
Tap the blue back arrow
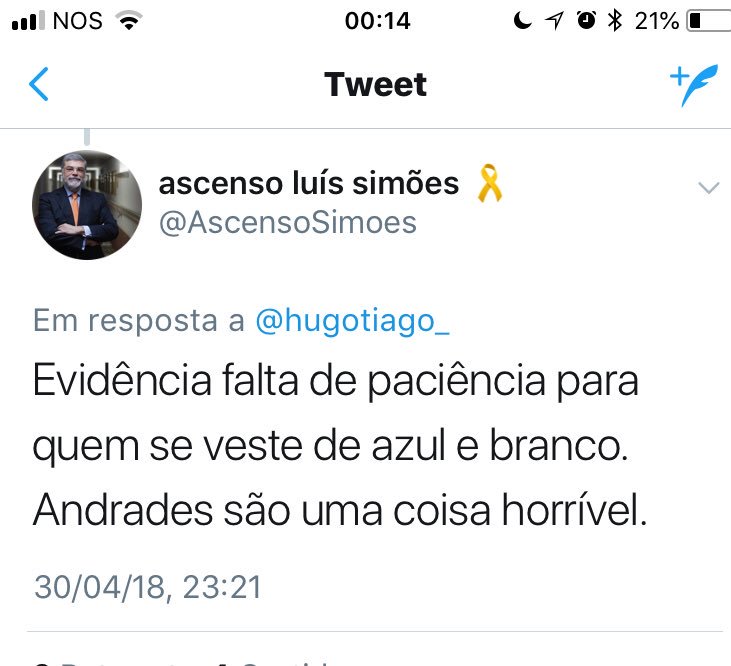tap(38, 84)
